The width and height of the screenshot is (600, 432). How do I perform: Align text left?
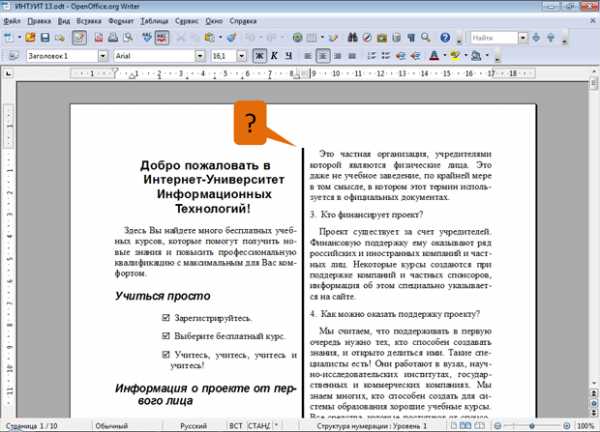tap(308, 56)
